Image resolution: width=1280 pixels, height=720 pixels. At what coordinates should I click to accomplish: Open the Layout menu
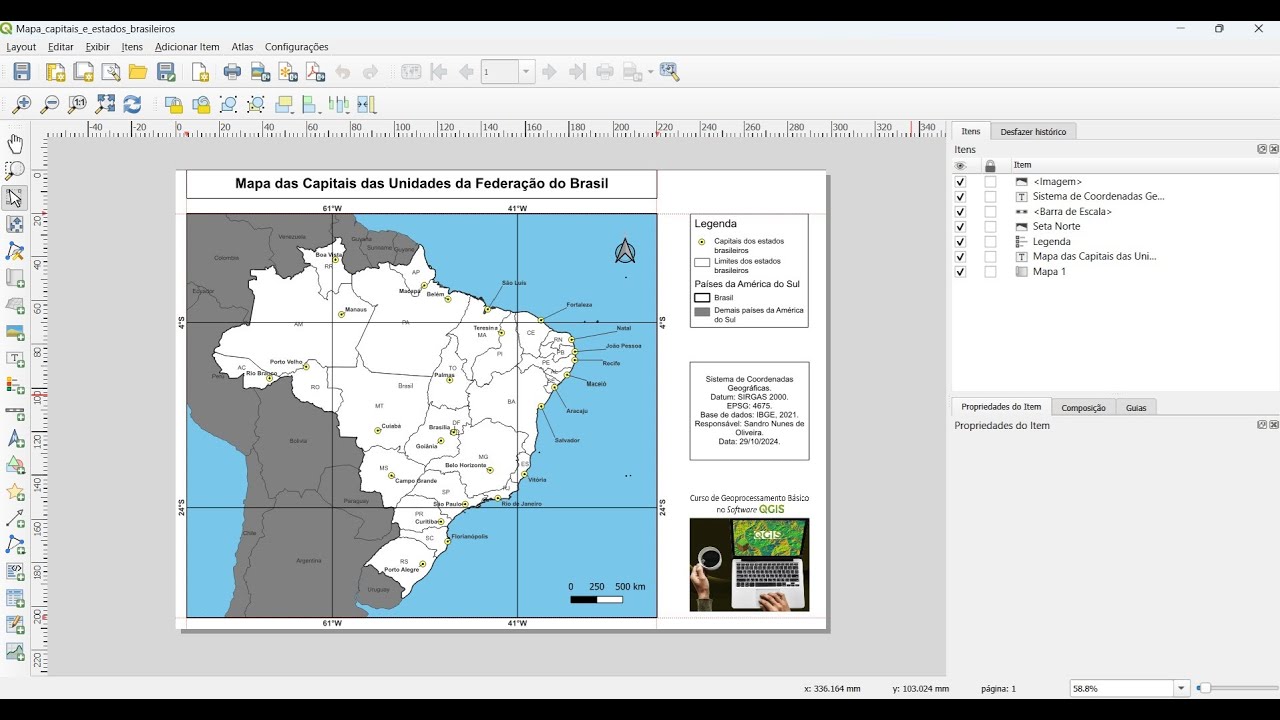21,47
